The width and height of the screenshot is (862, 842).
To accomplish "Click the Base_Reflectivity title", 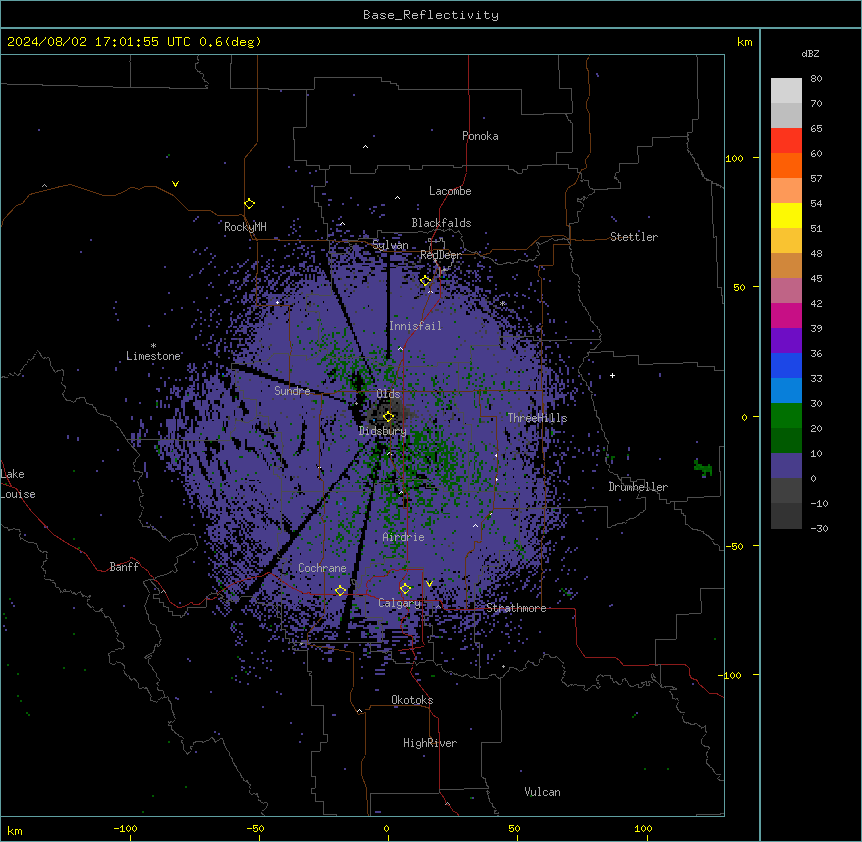I will 431,15.
